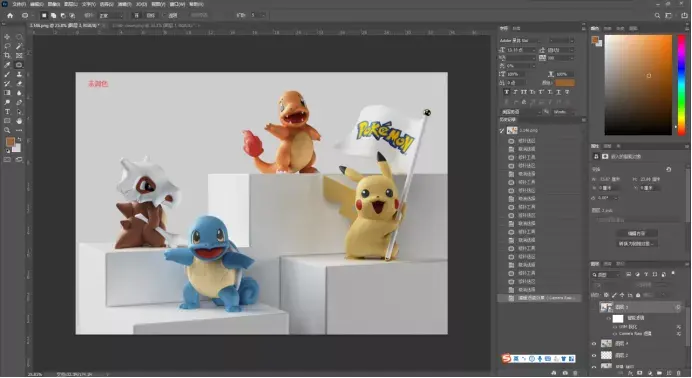Select the Frame tool
This screenshot has height=378, width=692.
(19, 56)
